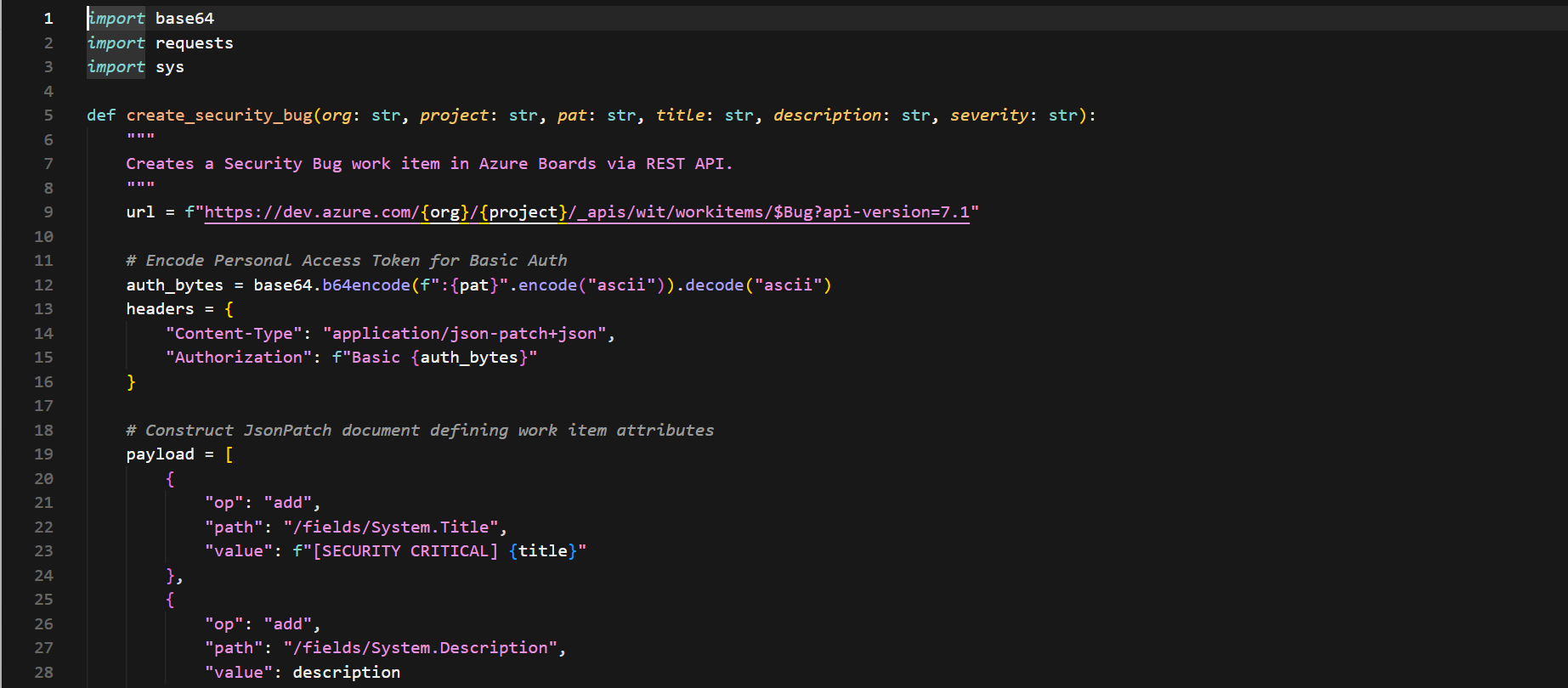Click the "add" value on line 21
Image resolution: width=1568 pixels, height=688 pixels.
[288, 503]
